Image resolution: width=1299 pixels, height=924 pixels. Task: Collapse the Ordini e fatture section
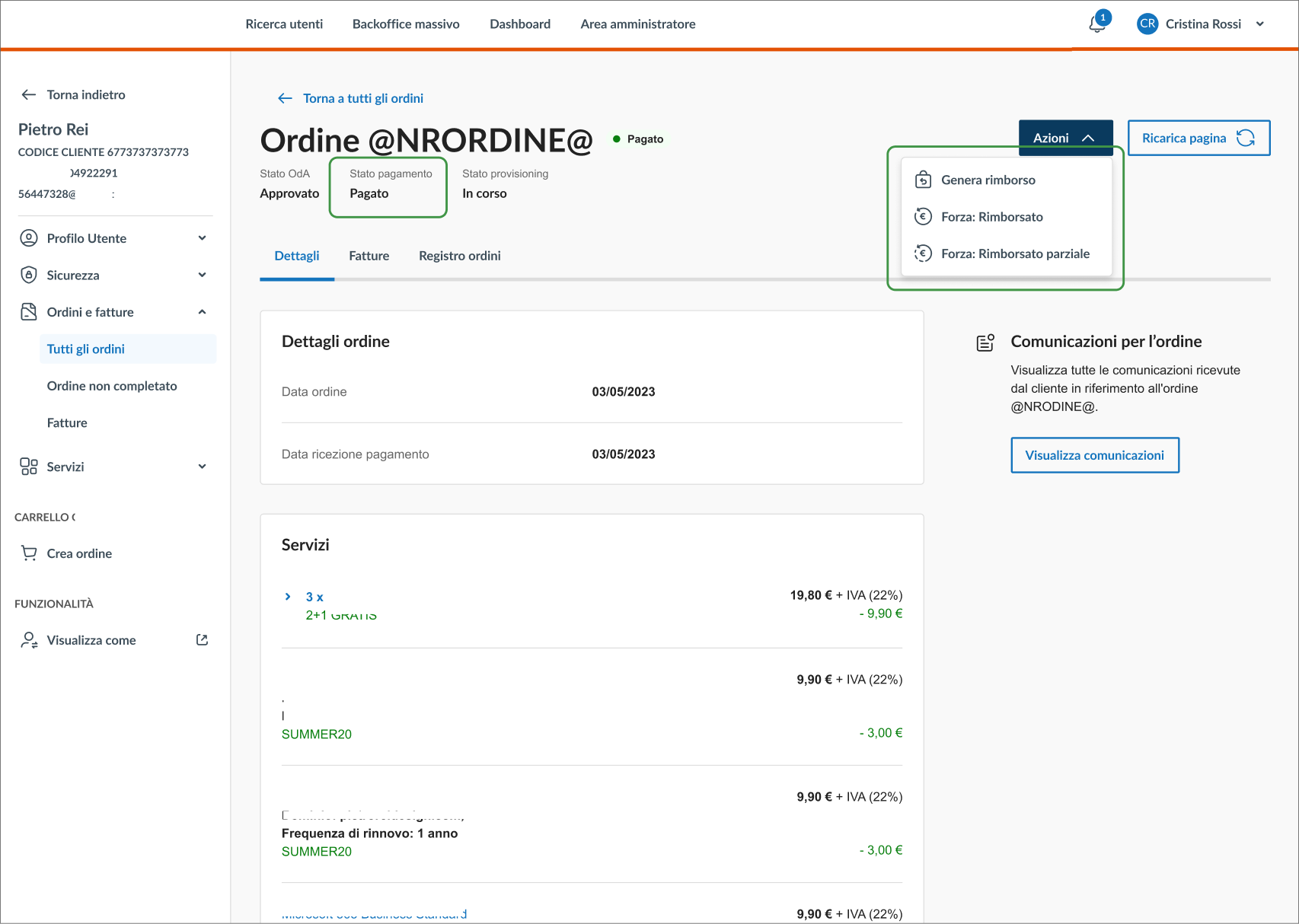click(x=202, y=312)
